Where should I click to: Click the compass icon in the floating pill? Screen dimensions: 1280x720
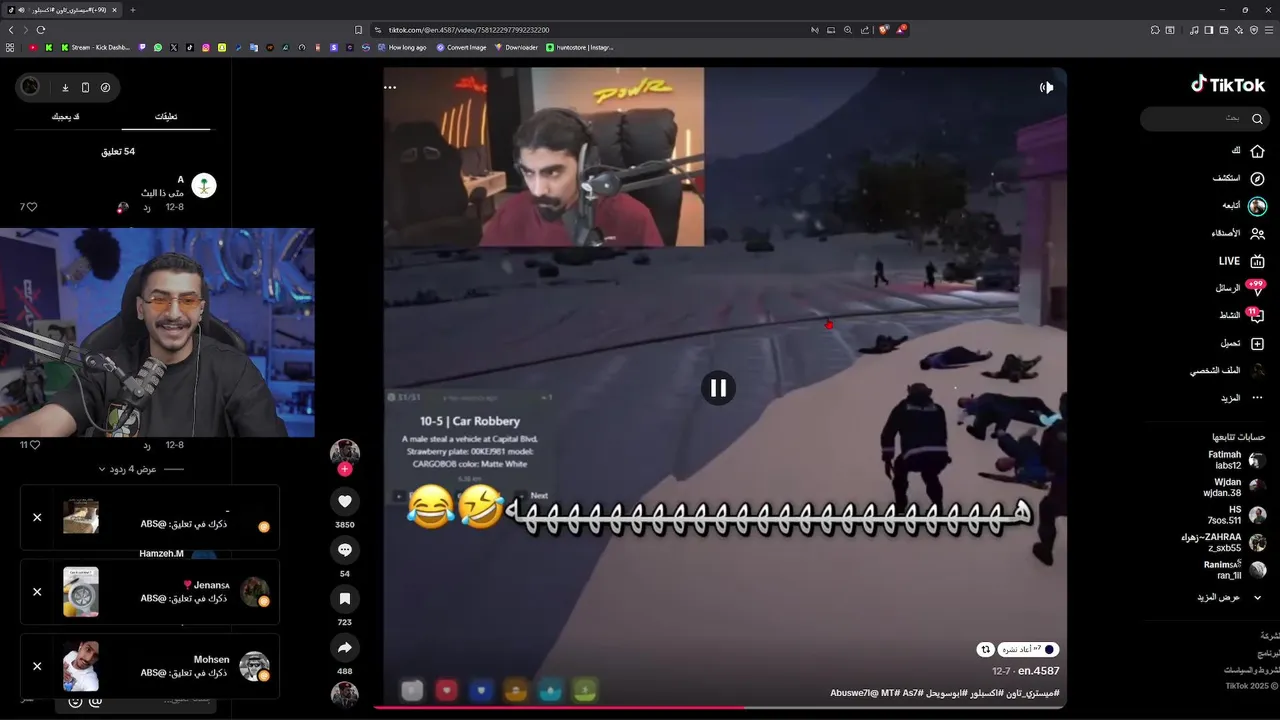pyautogui.click(x=105, y=88)
